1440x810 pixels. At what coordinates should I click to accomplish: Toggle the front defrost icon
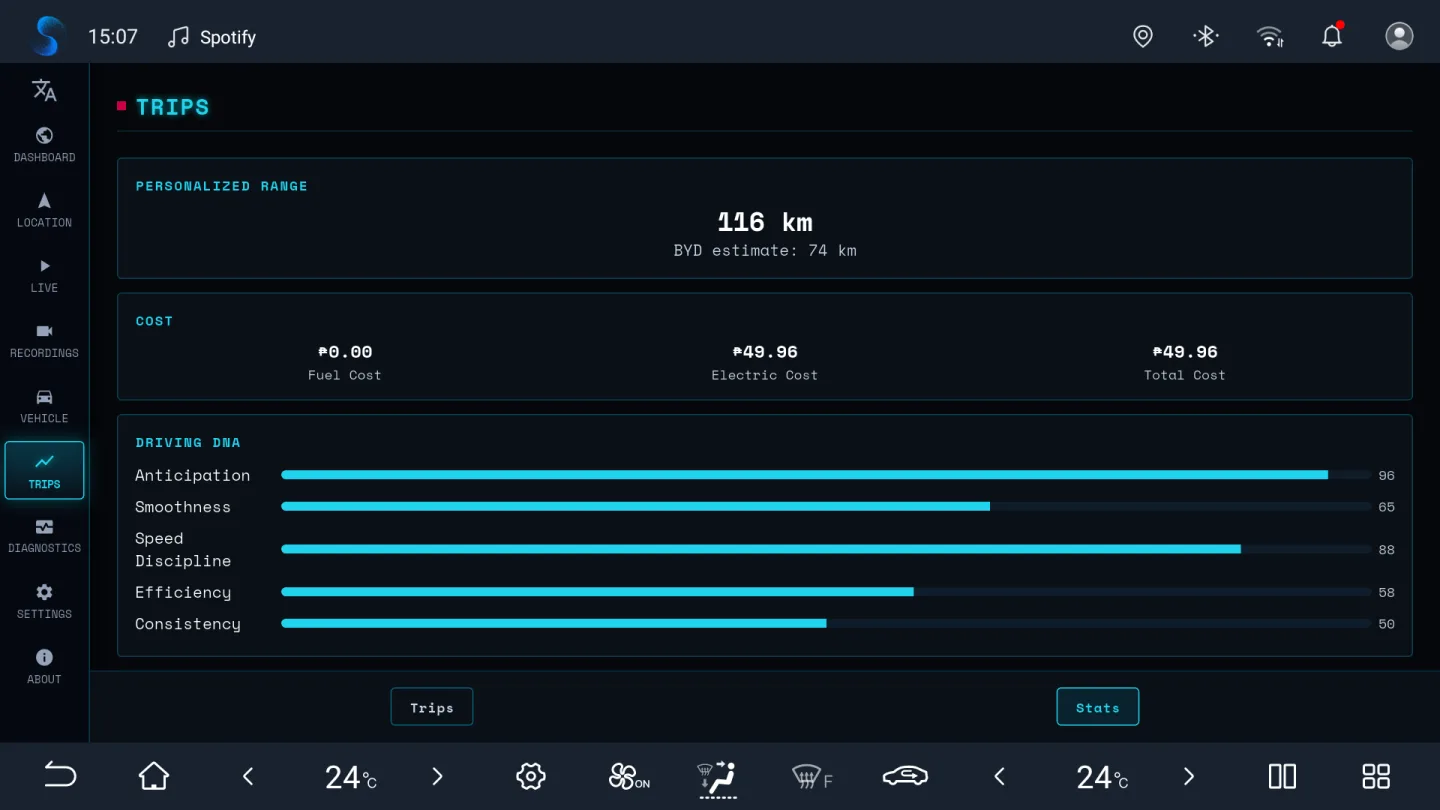[x=812, y=776]
